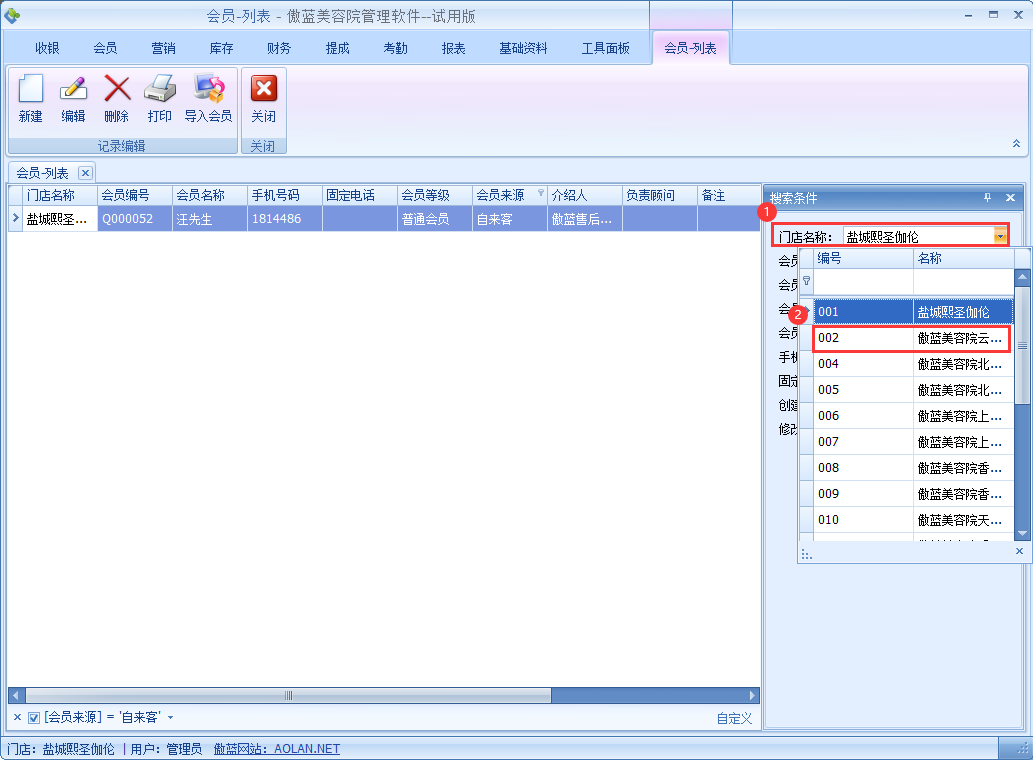This screenshot has width=1033, height=760.
Task: Open the 门店名称 dropdown arrow
Action: point(1000,236)
